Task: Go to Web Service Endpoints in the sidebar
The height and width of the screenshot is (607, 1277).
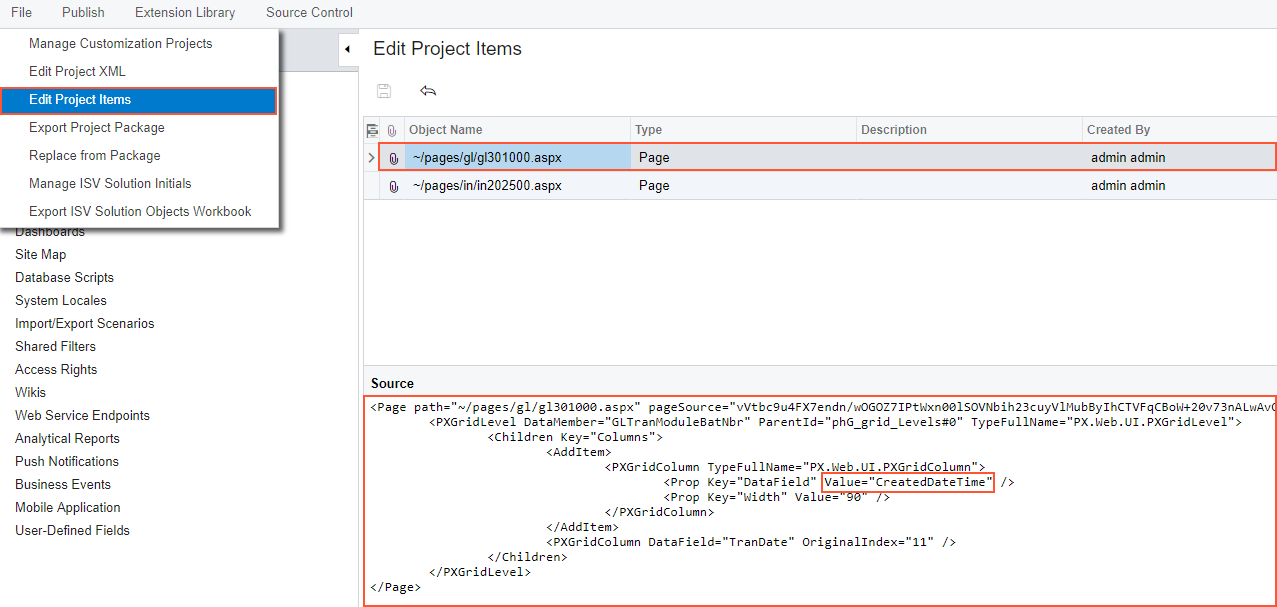Action: tap(82, 416)
